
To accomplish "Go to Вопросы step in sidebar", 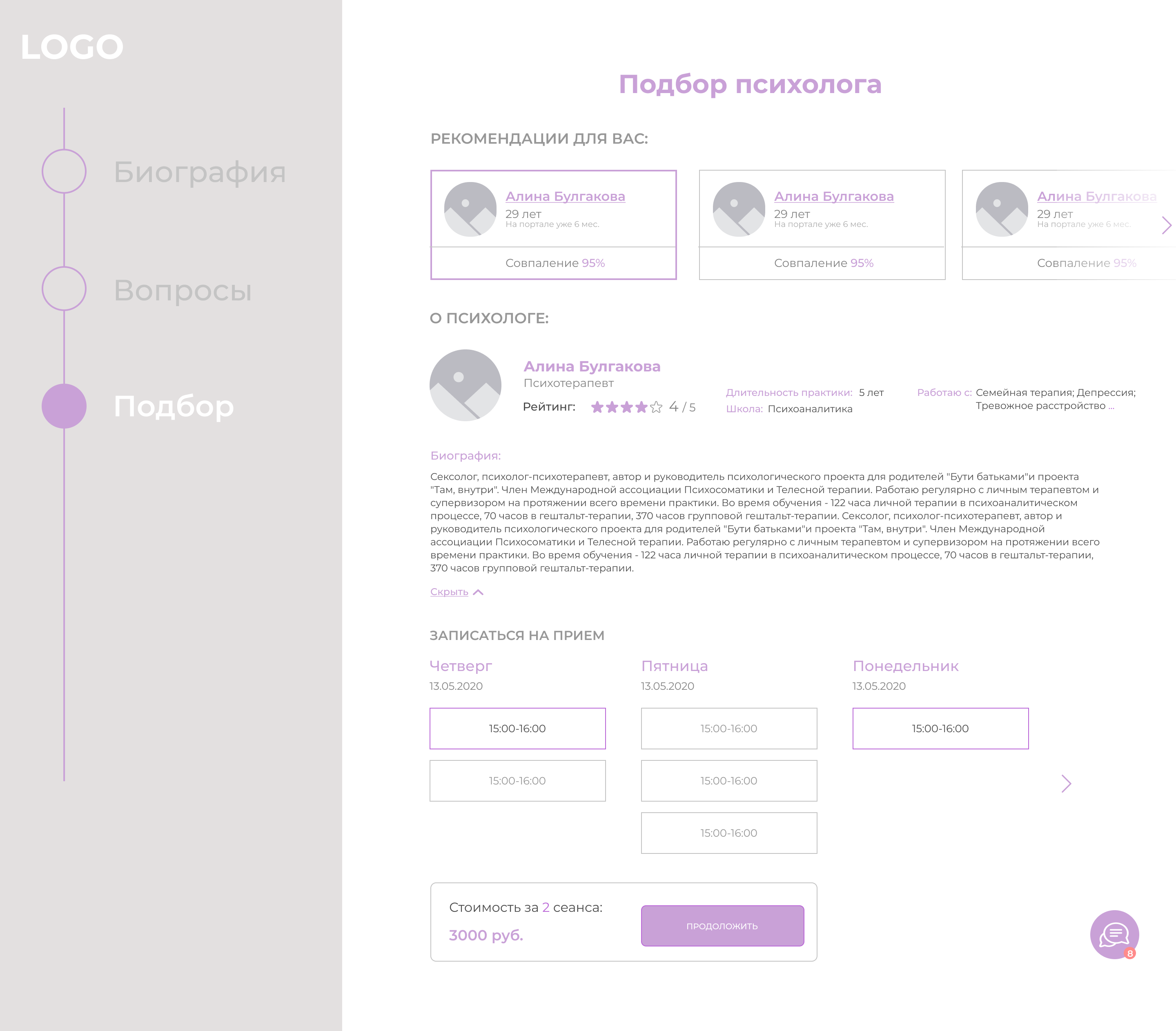I will [x=183, y=290].
